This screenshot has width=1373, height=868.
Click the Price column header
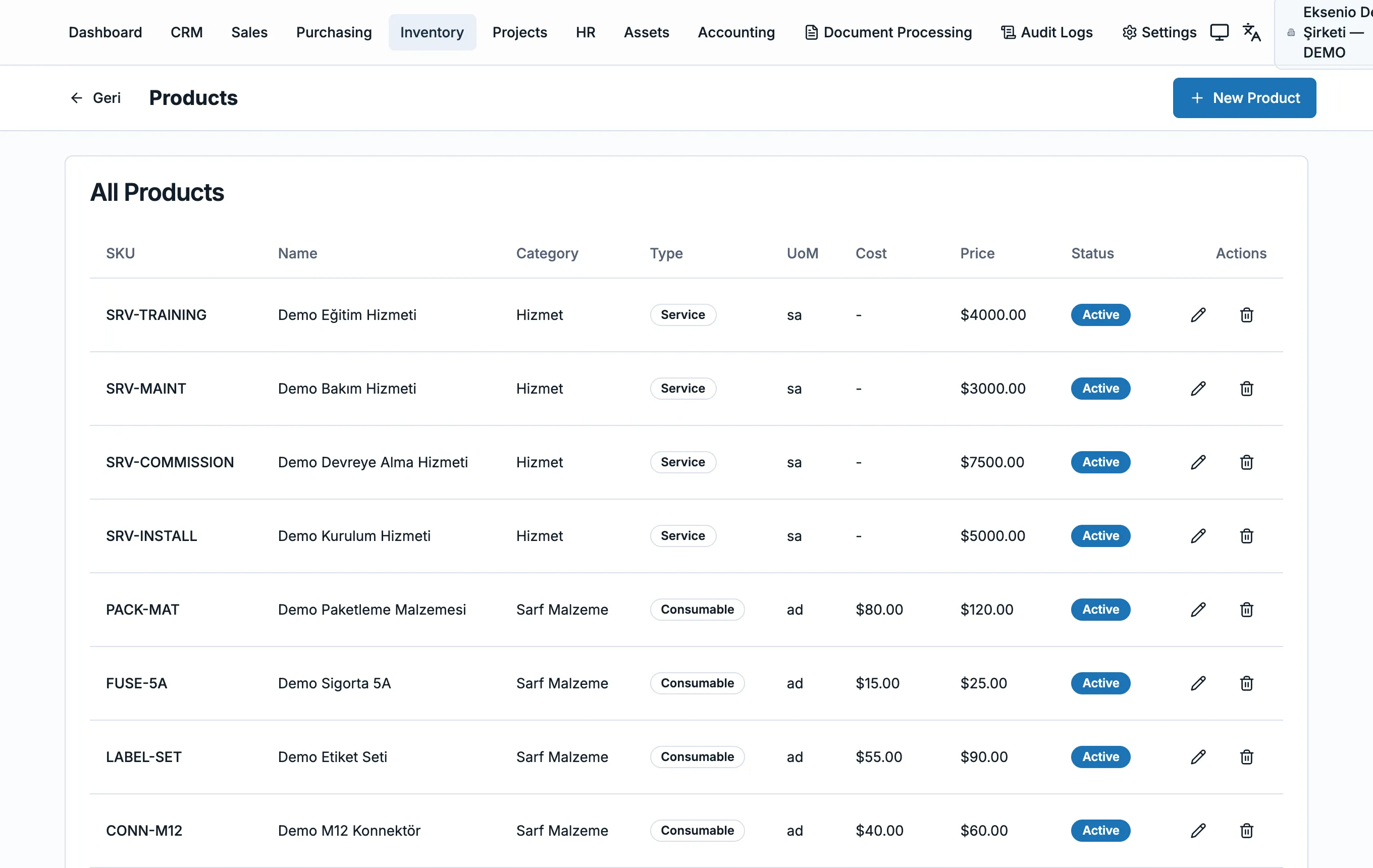pyautogui.click(x=977, y=253)
